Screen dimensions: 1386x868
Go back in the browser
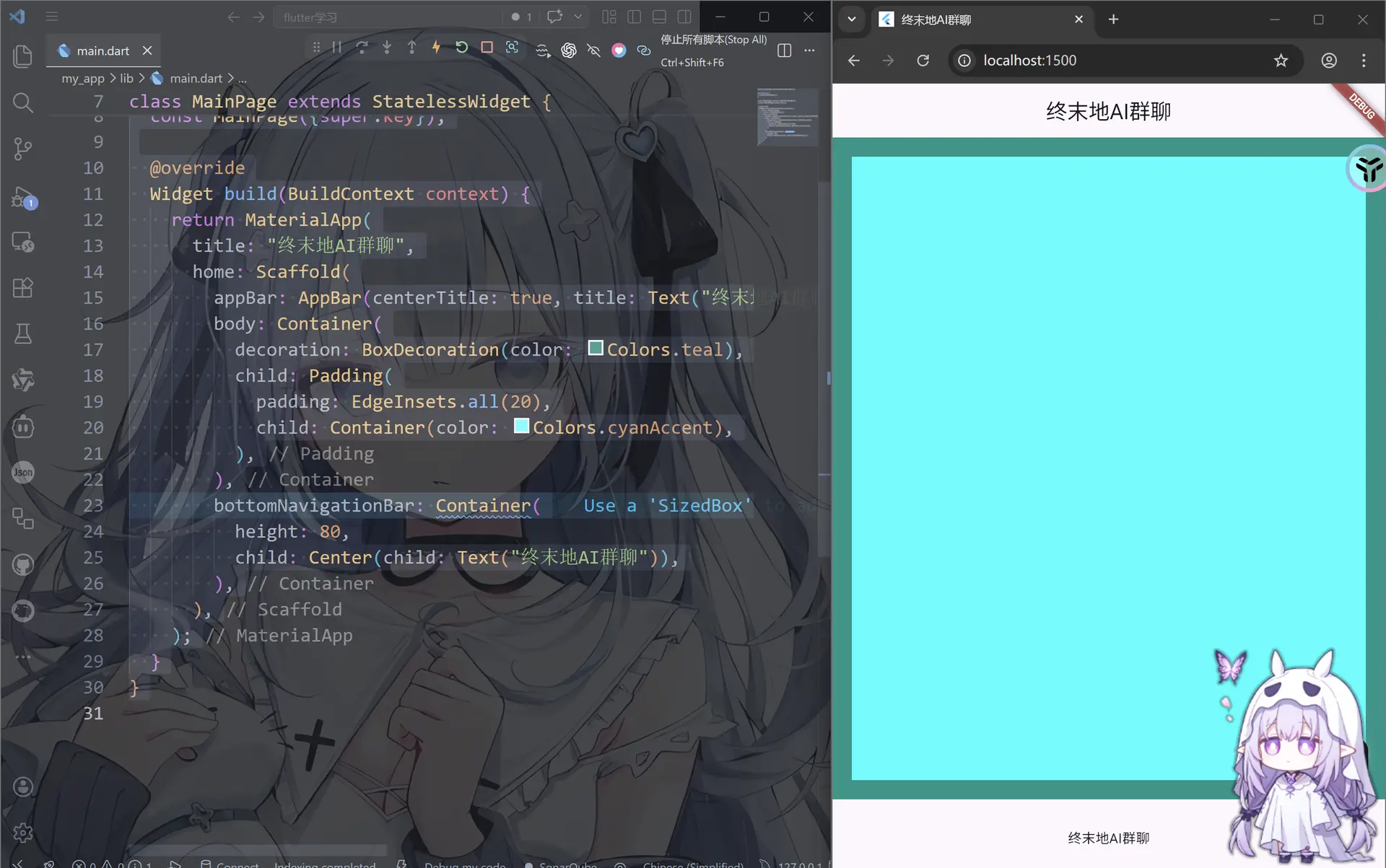tap(854, 61)
